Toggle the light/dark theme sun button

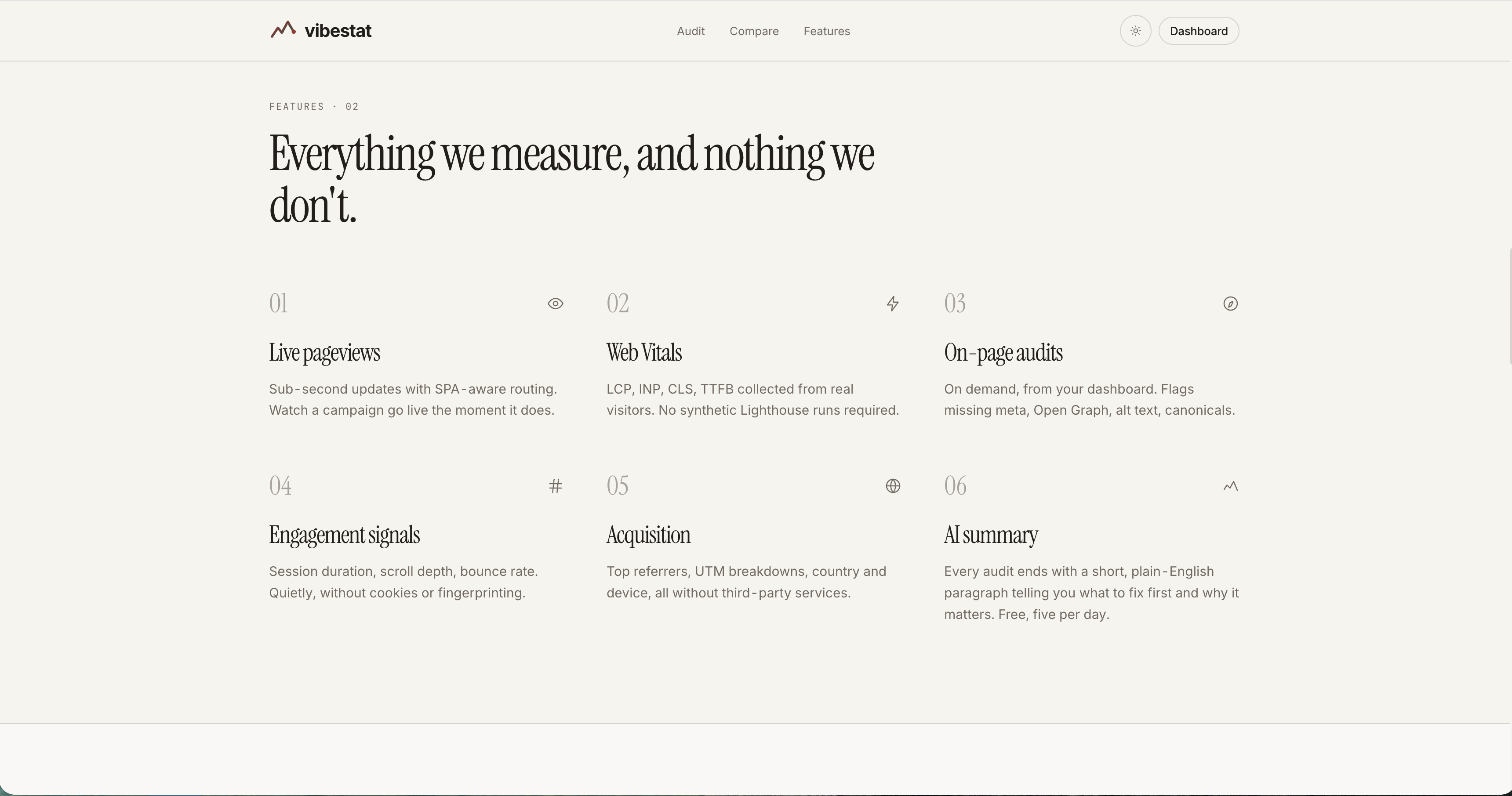(1135, 31)
